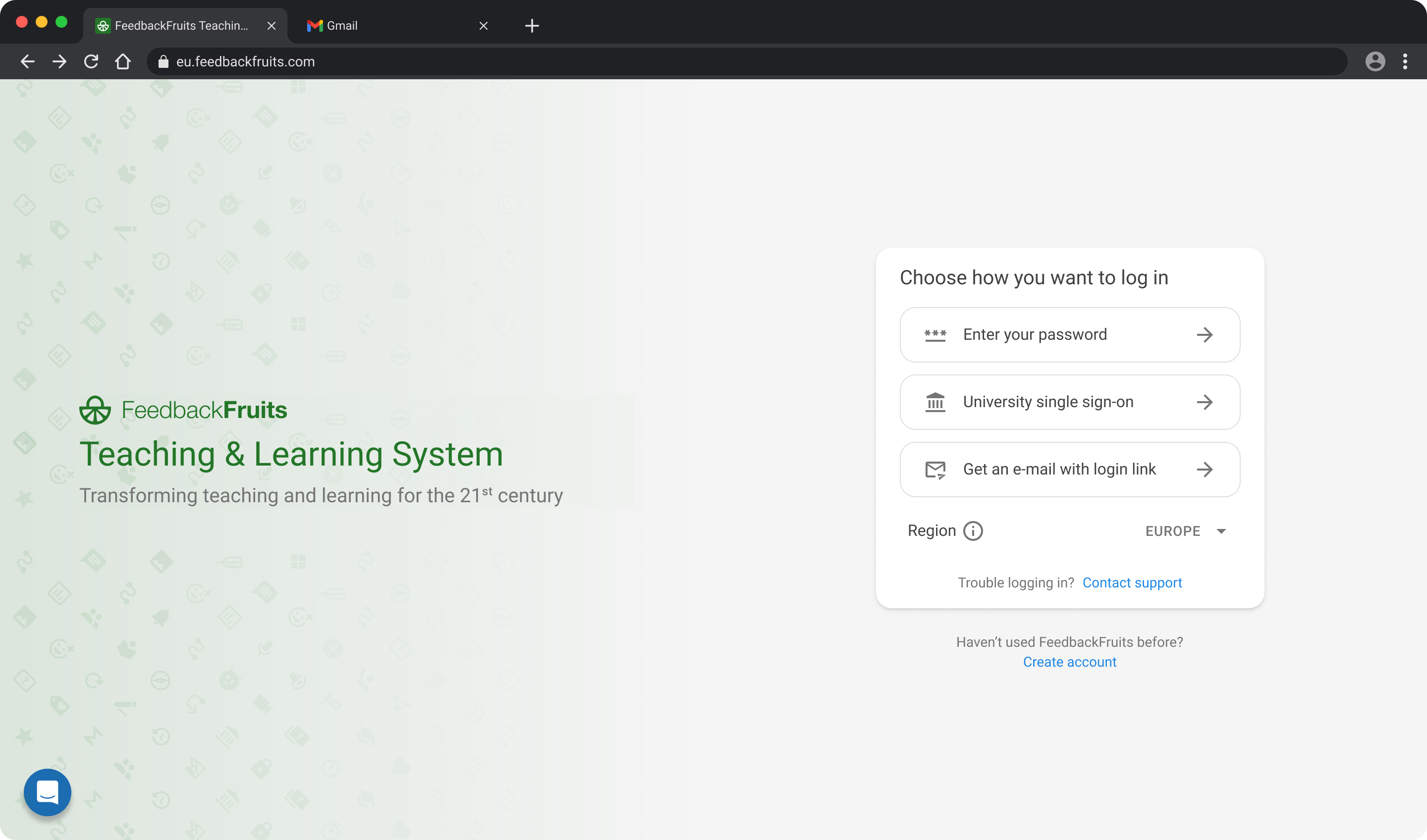Screen dimensions: 1427x840
Task: Click the browser back arrow
Action: (28, 61)
